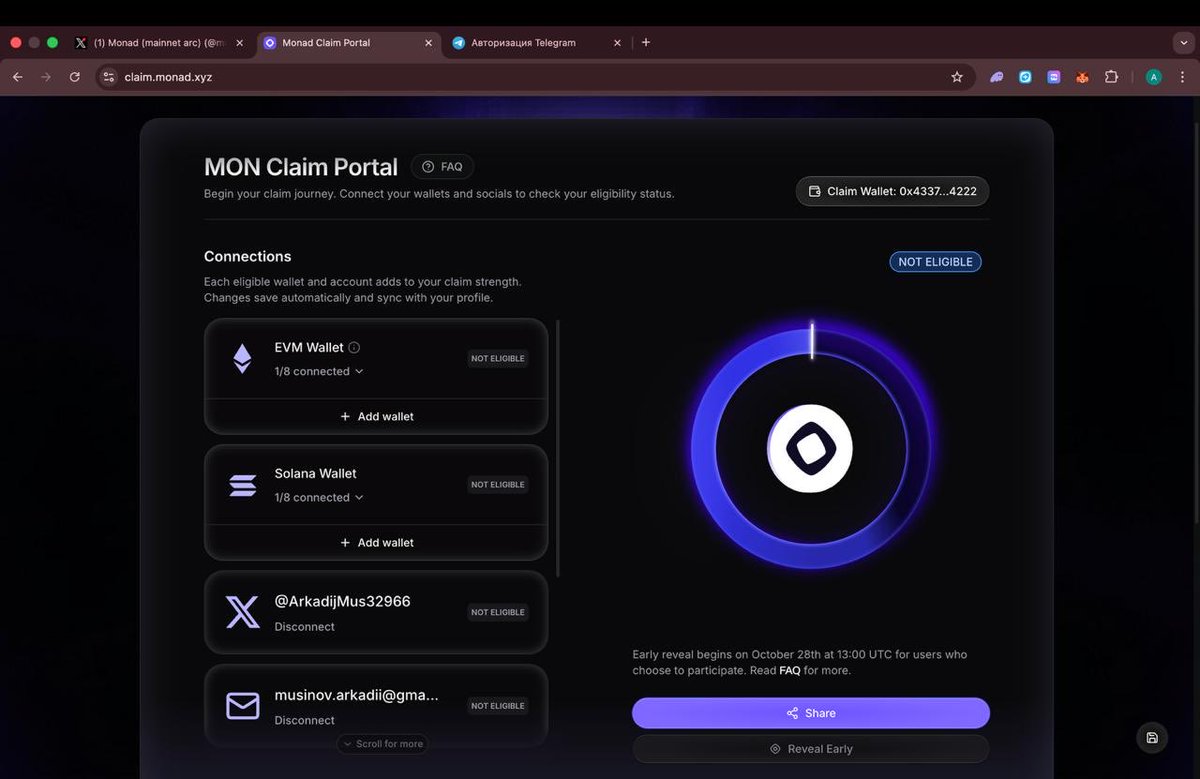The image size is (1200, 779).
Task: Close the Monad (mainnet arc) X tab
Action: (239, 43)
